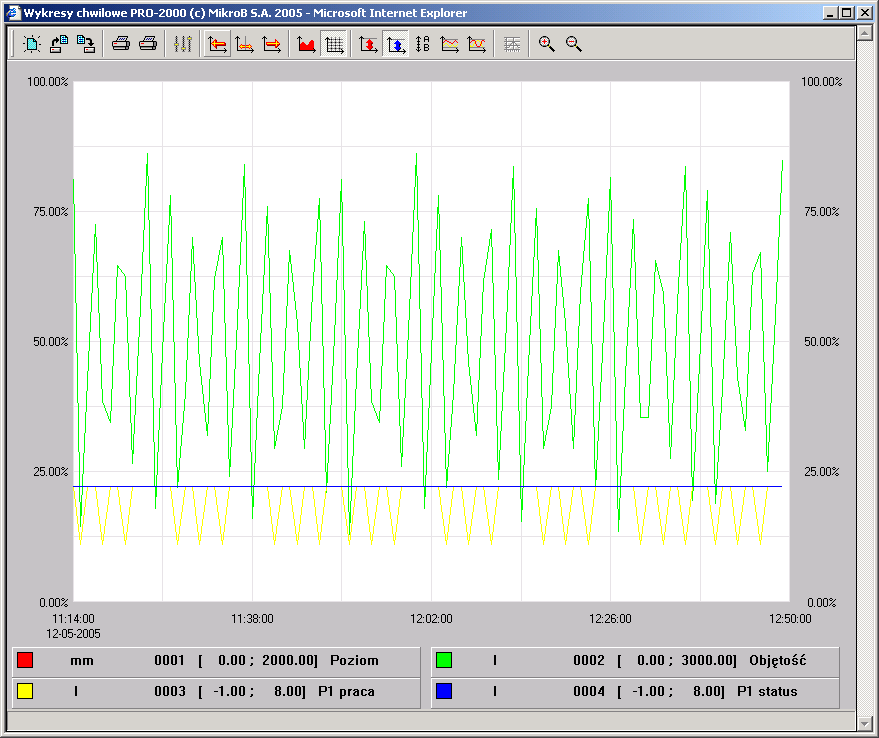The height and width of the screenshot is (738, 879).
Task: Maximize the Internet Explorer window
Action: click(846, 12)
